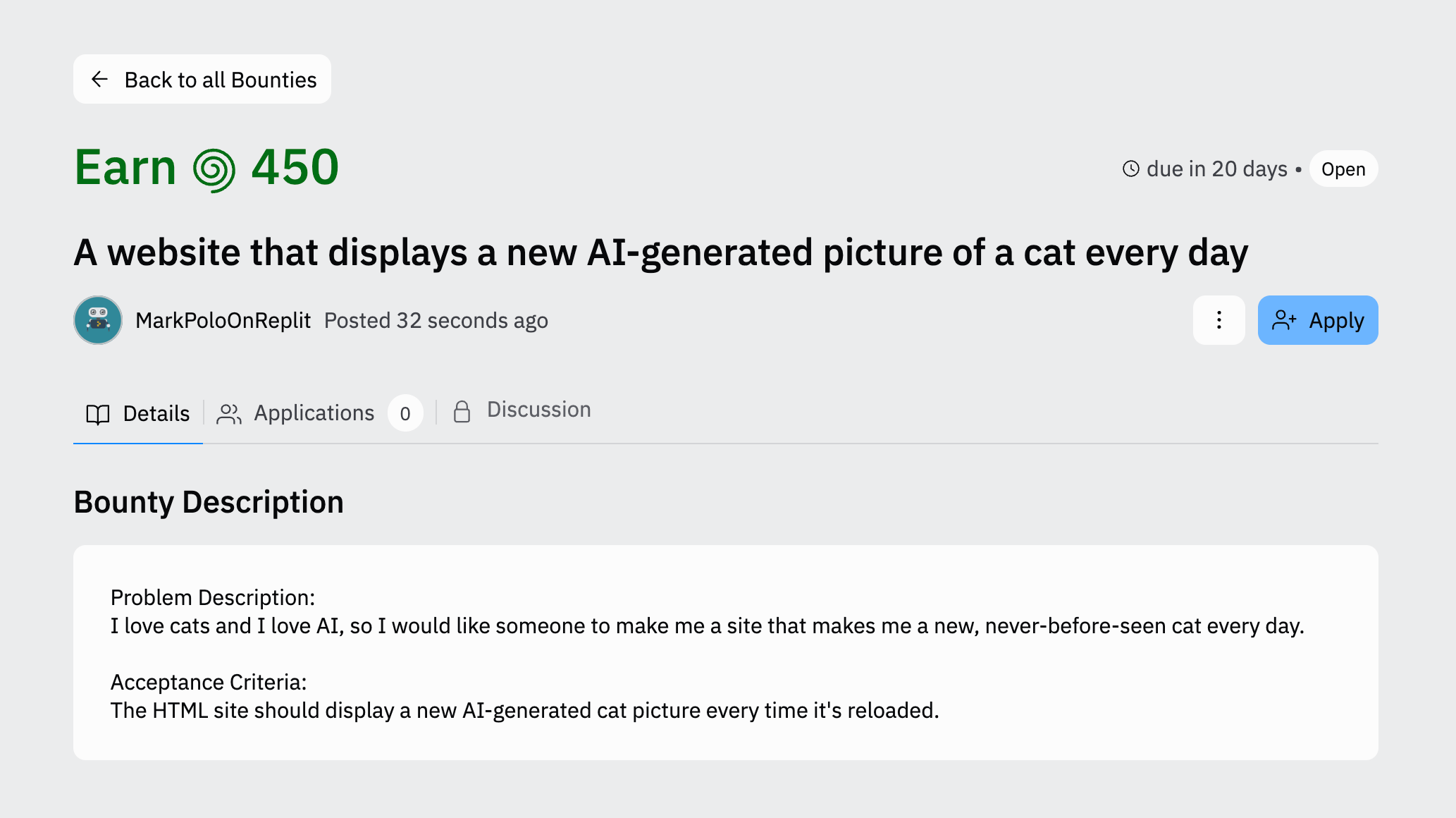Go back to all Bounties
Screen dimensions: 1456x818
[x=202, y=79]
